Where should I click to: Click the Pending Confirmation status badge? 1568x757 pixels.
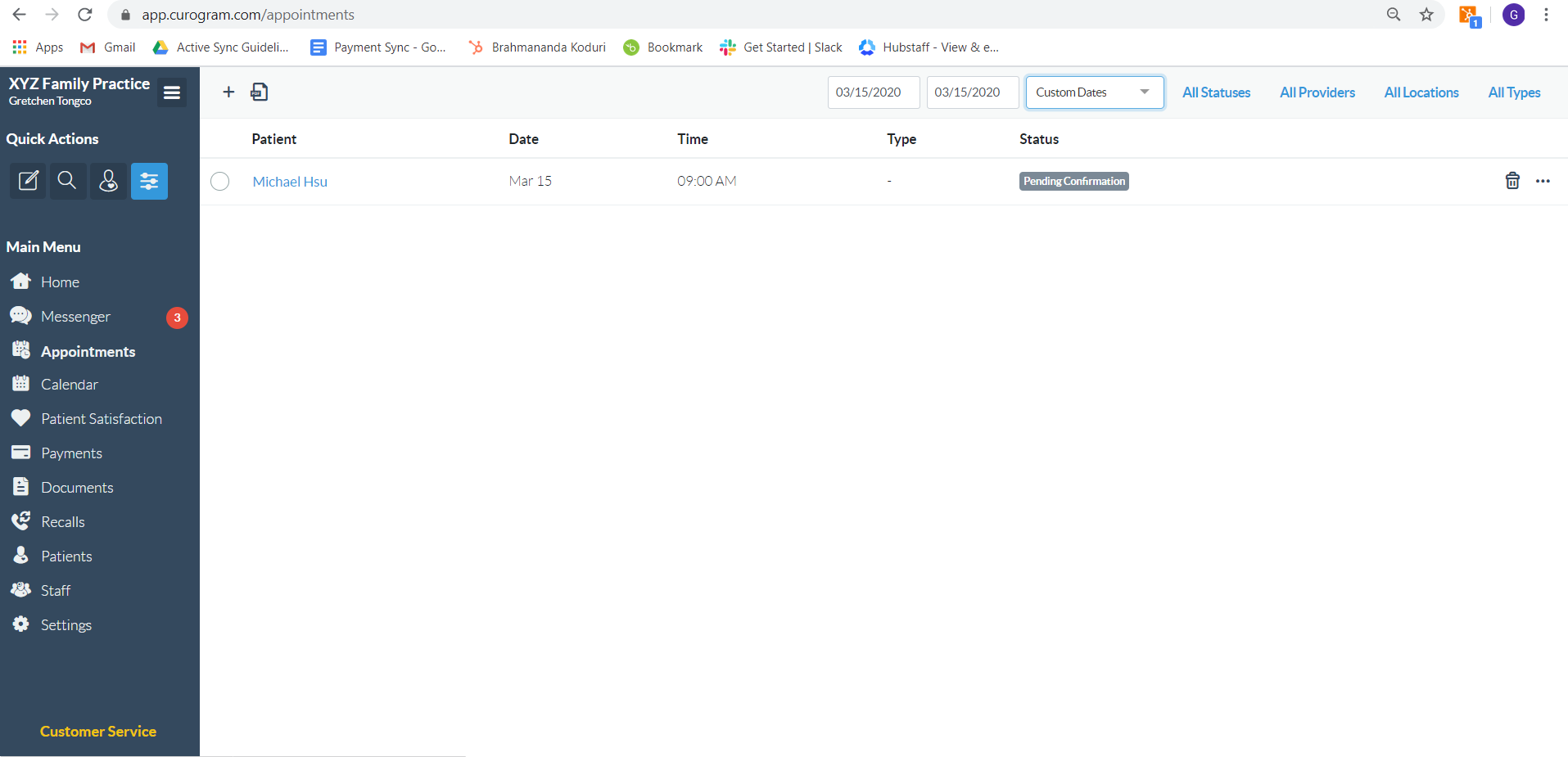coord(1073,181)
